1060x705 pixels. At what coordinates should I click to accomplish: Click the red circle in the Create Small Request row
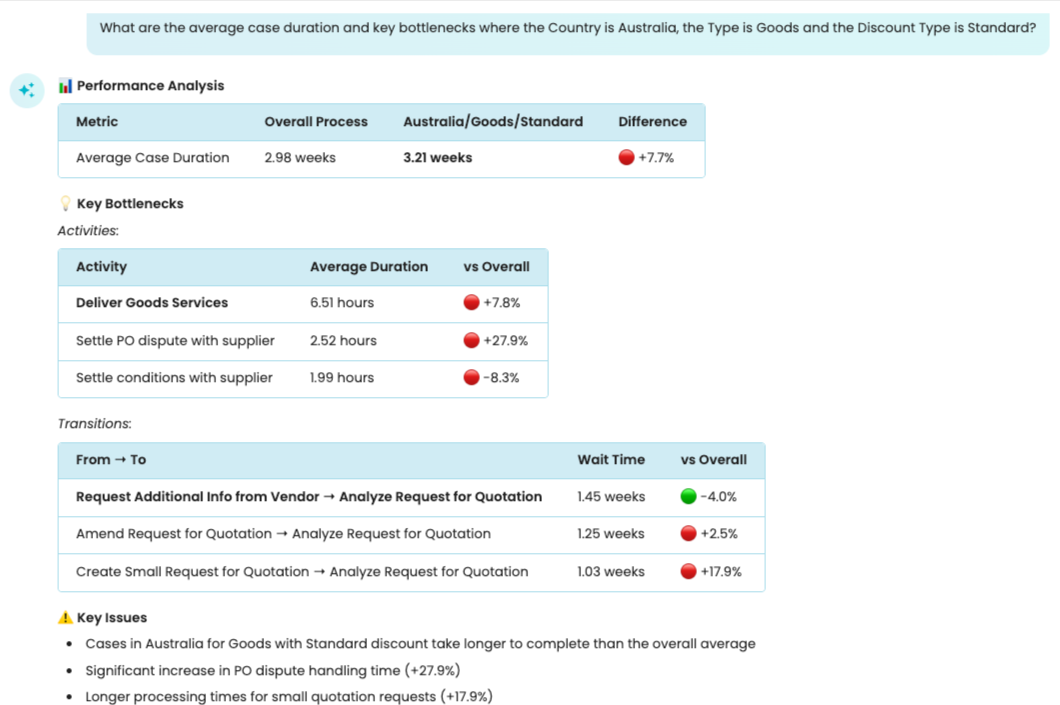(x=688, y=572)
